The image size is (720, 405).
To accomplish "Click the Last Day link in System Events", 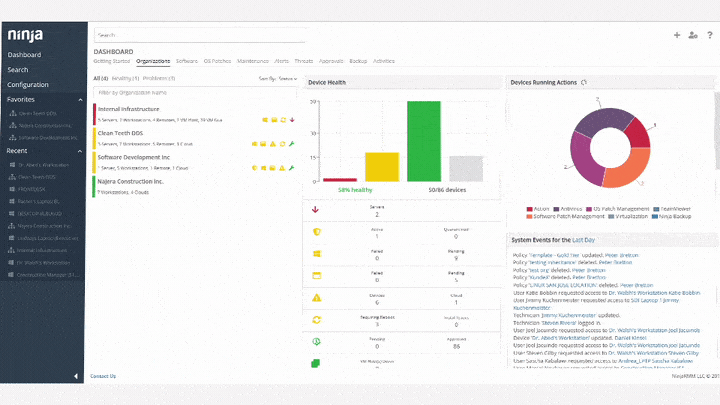I will 583,240.
